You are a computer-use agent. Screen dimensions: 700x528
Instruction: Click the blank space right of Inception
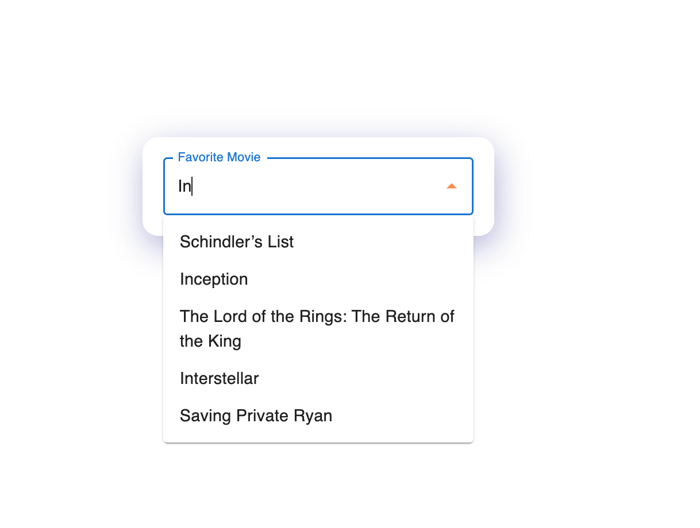(359, 279)
